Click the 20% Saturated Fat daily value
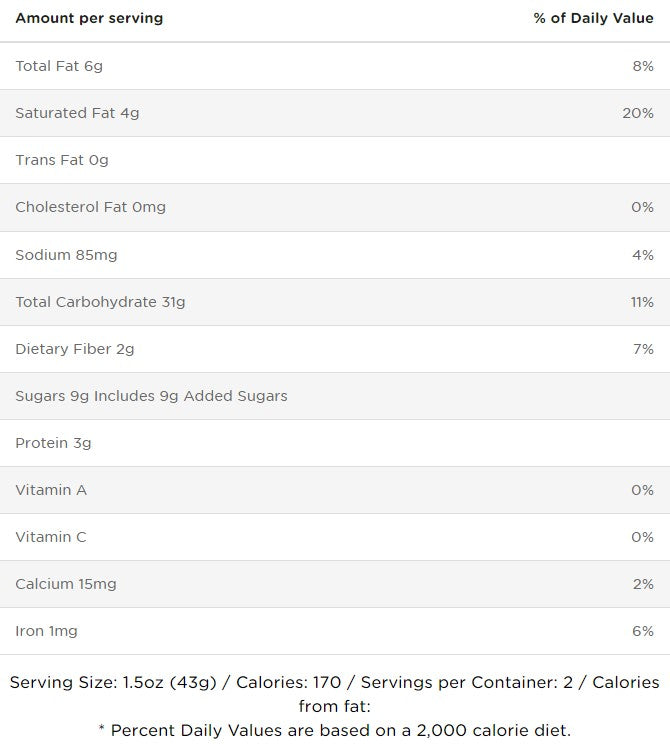The image size is (670, 750). 637,113
